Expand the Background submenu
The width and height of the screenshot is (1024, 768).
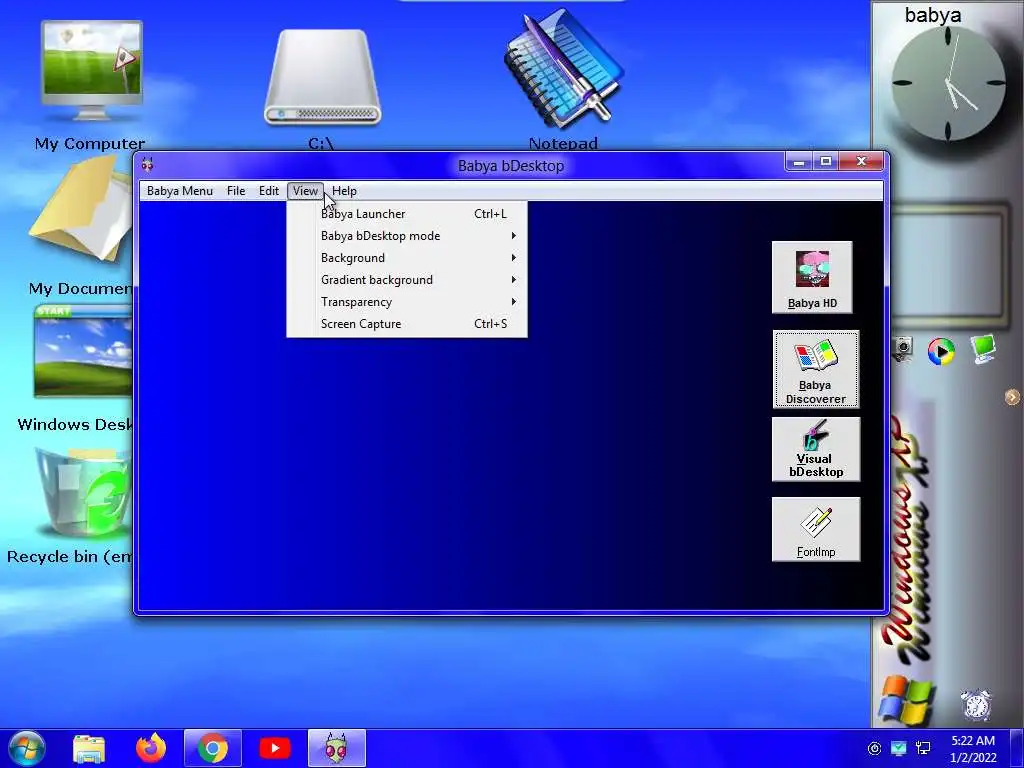407,258
